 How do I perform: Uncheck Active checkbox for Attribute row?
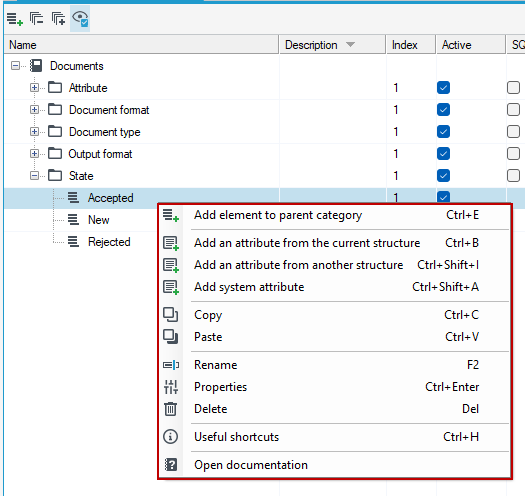pos(443,88)
